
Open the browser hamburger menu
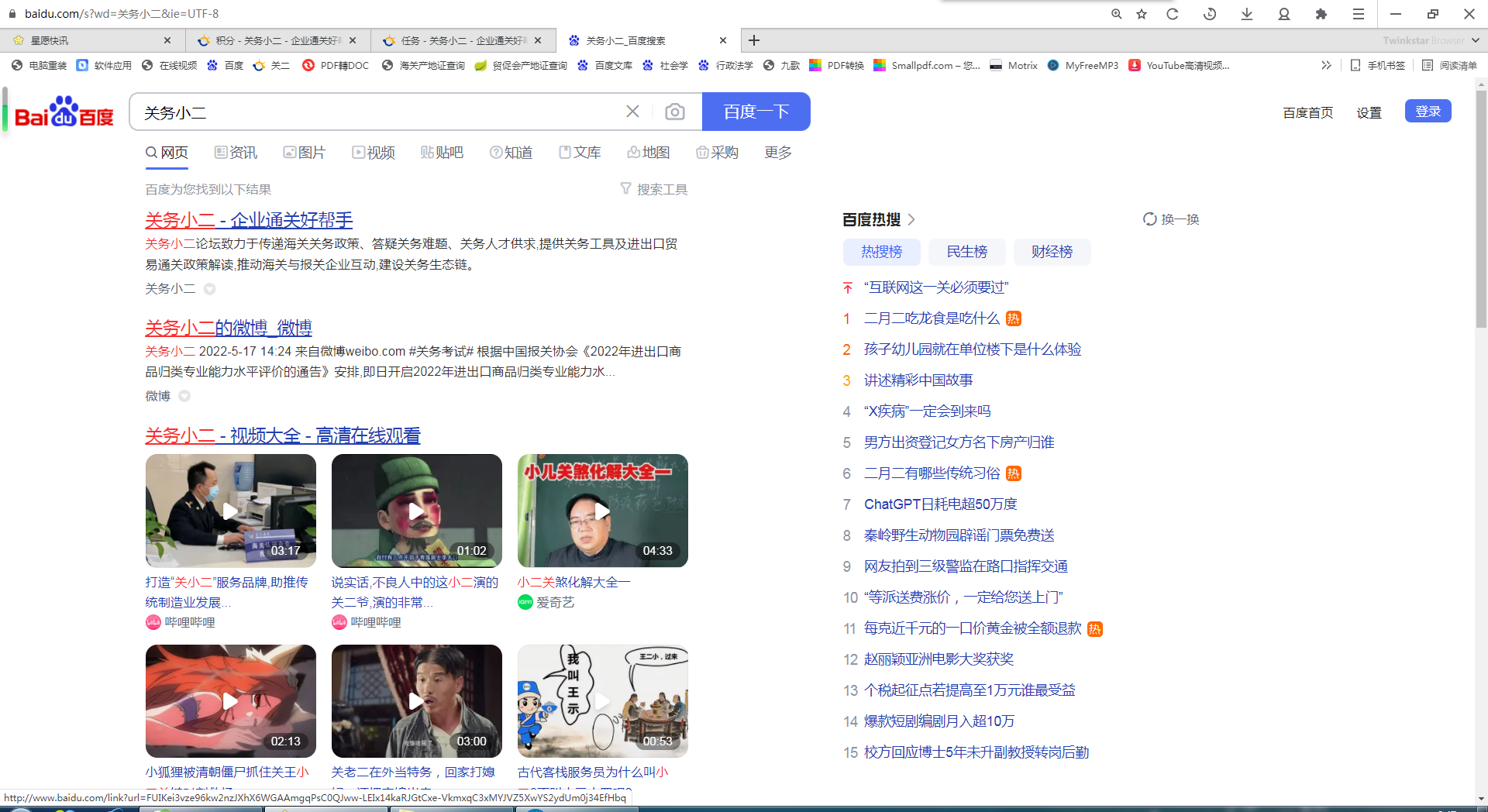pyautogui.click(x=1359, y=14)
